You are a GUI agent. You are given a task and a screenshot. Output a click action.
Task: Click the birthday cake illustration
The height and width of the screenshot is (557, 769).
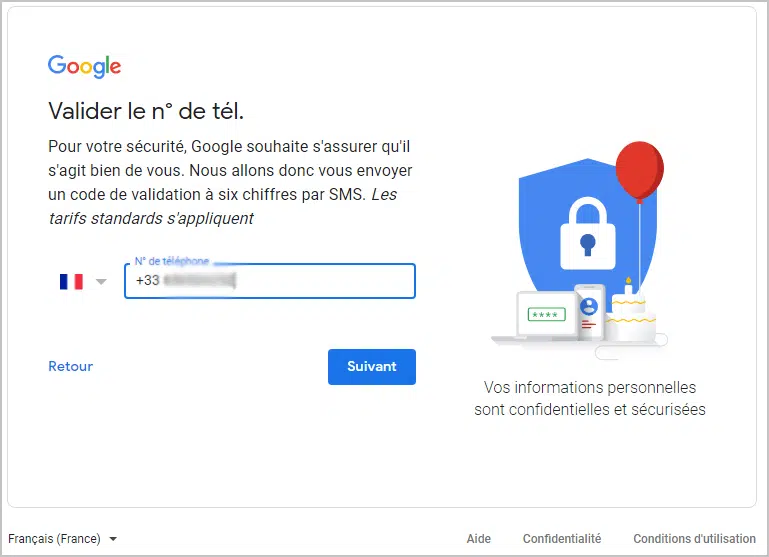tap(630, 315)
